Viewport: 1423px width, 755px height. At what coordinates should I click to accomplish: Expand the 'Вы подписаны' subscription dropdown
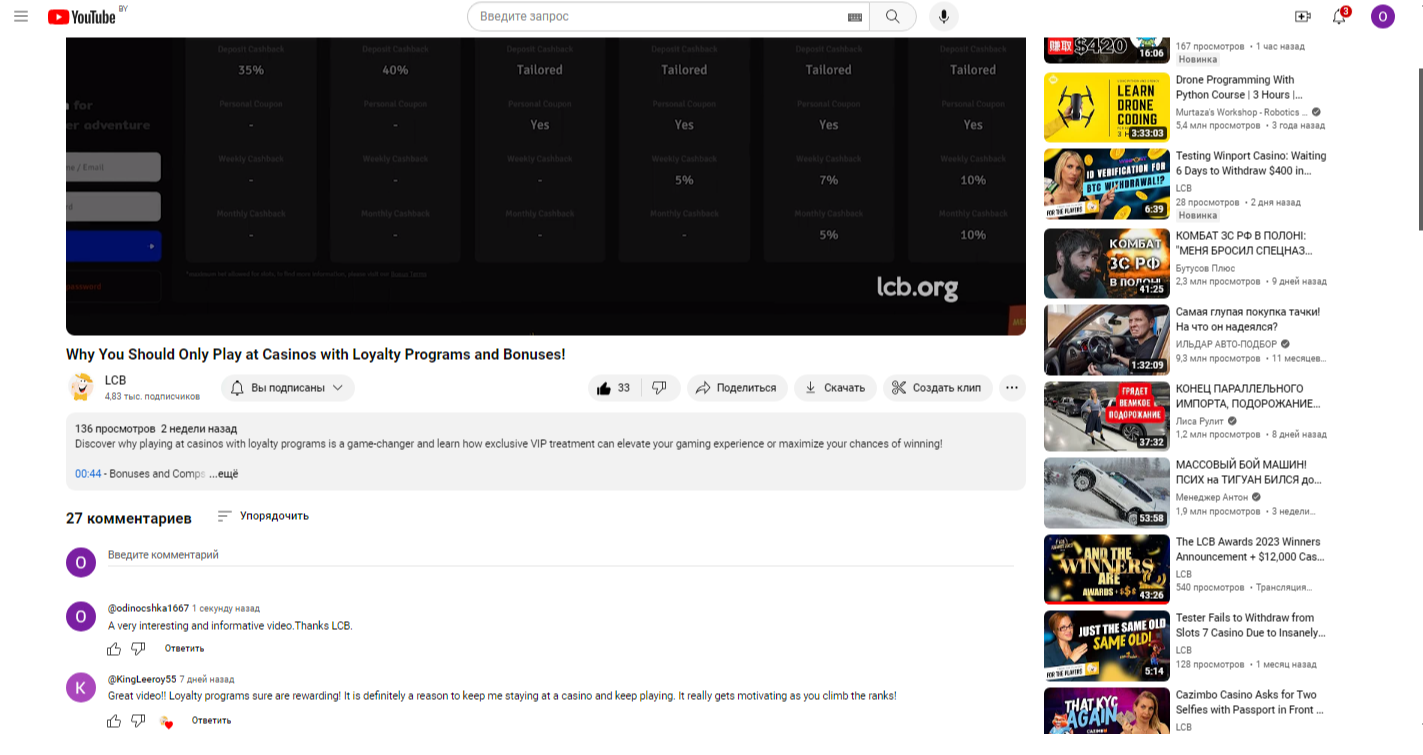pos(288,388)
